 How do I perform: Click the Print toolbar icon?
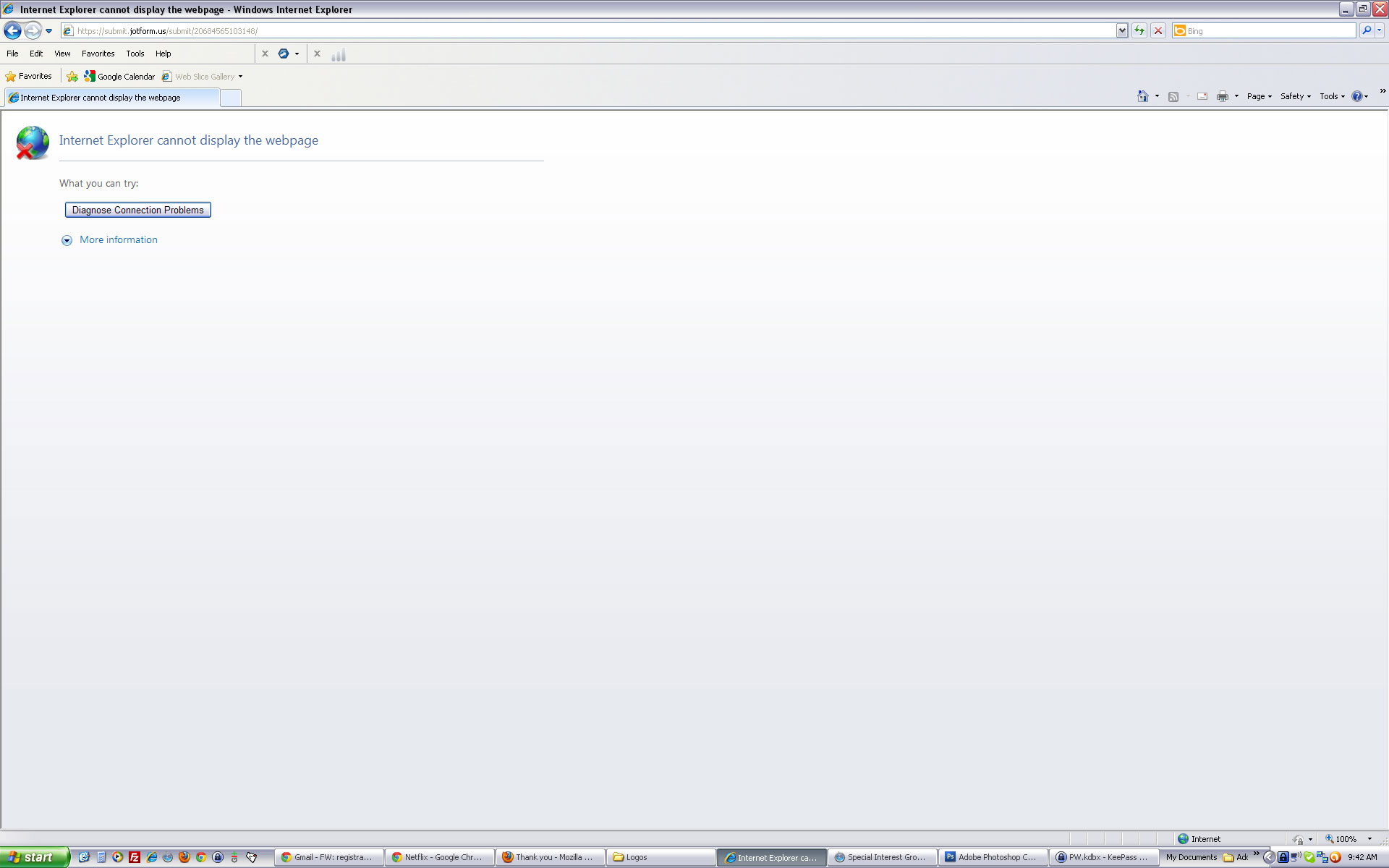coord(1222,96)
